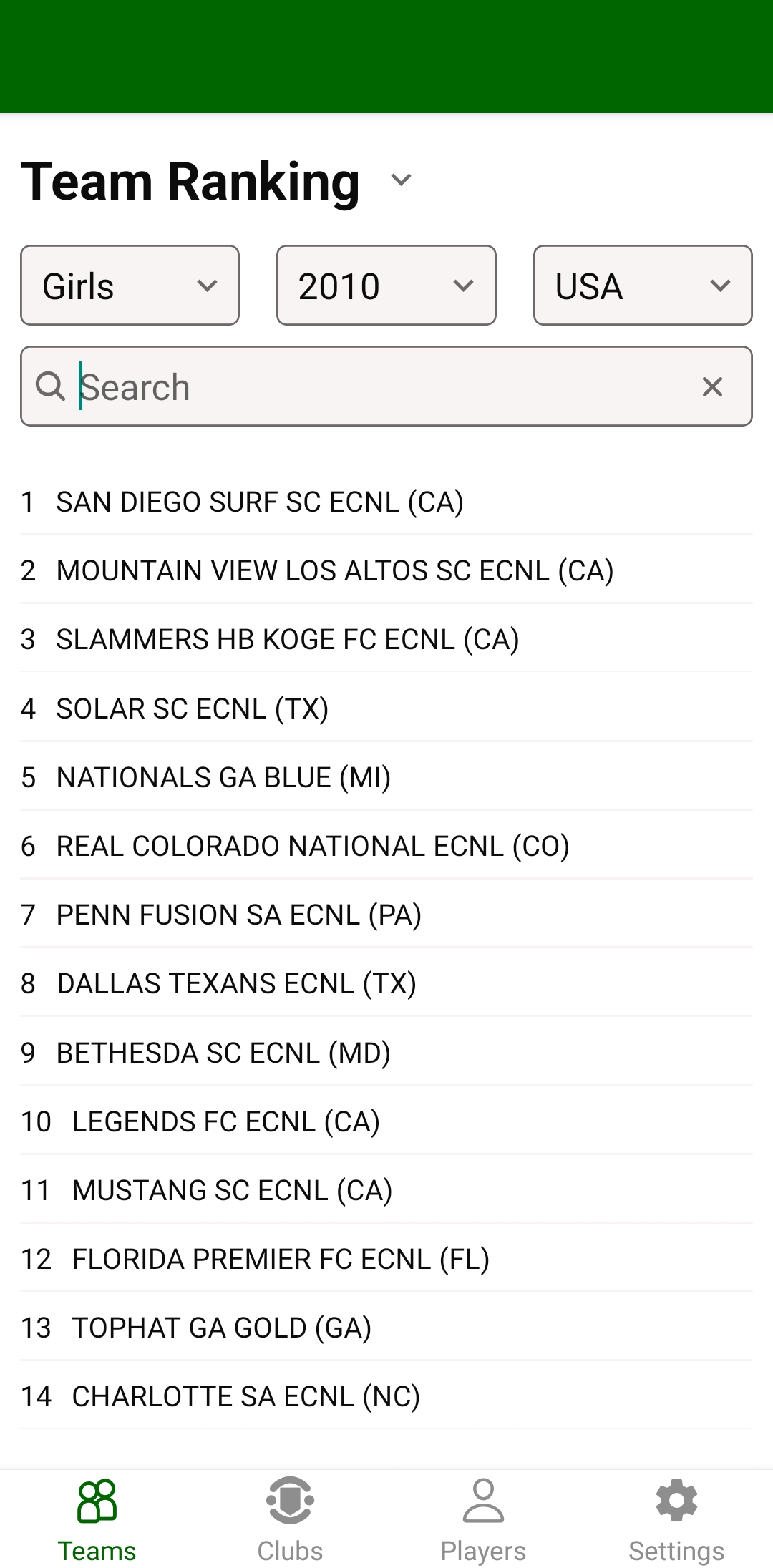773x1568 pixels.
Task: Open Bethesda SC ECNL (MD)
Action: click(386, 1053)
